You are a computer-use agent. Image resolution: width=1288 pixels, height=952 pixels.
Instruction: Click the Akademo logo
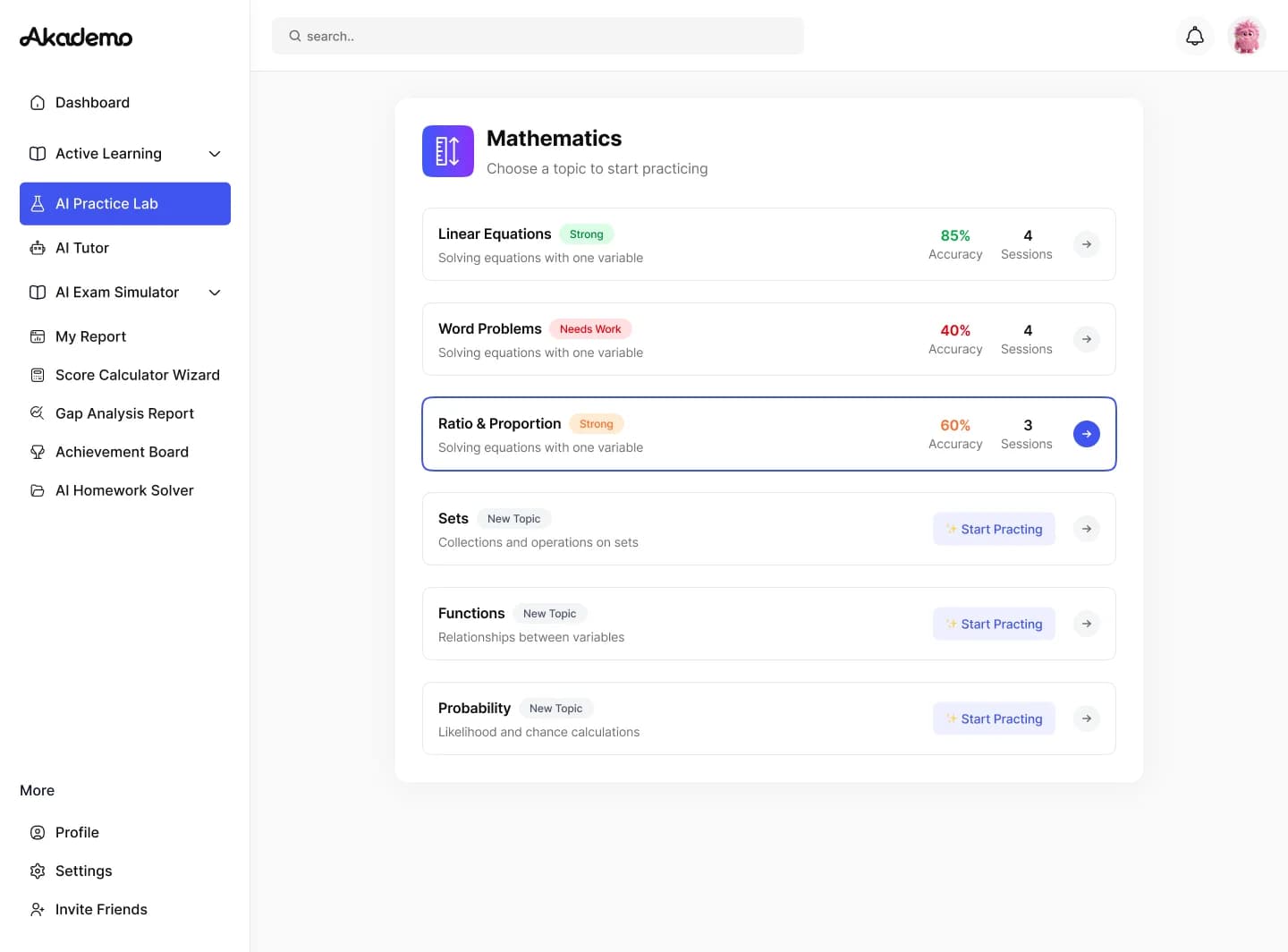point(76,37)
